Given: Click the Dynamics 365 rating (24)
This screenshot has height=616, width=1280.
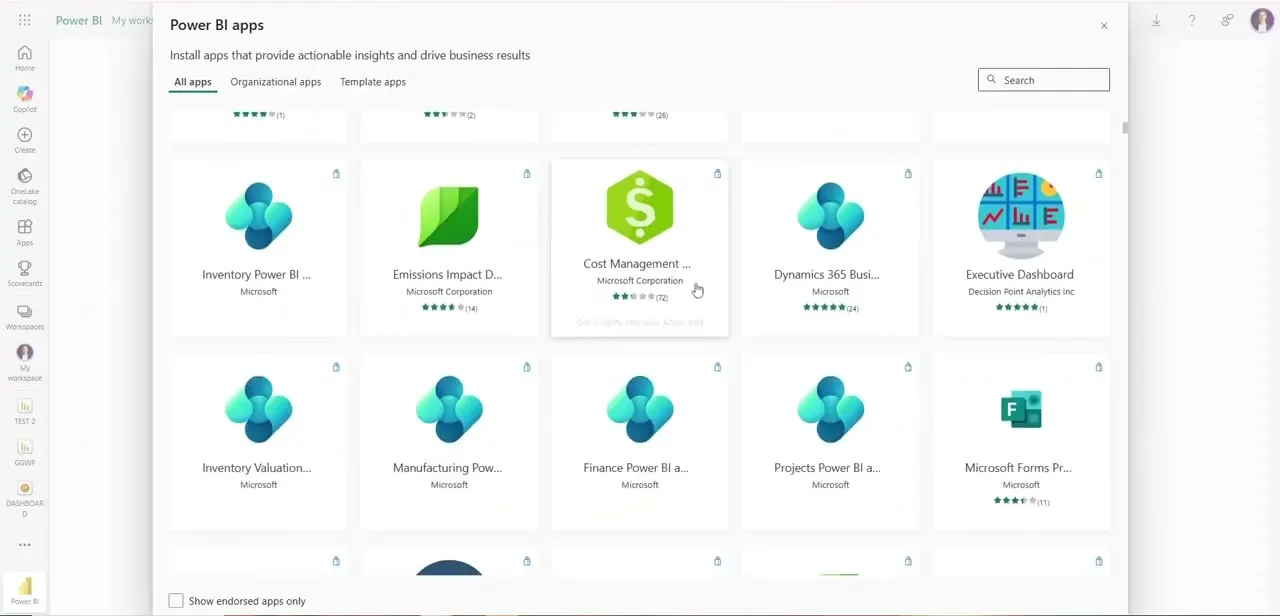Looking at the screenshot, I should point(831,308).
